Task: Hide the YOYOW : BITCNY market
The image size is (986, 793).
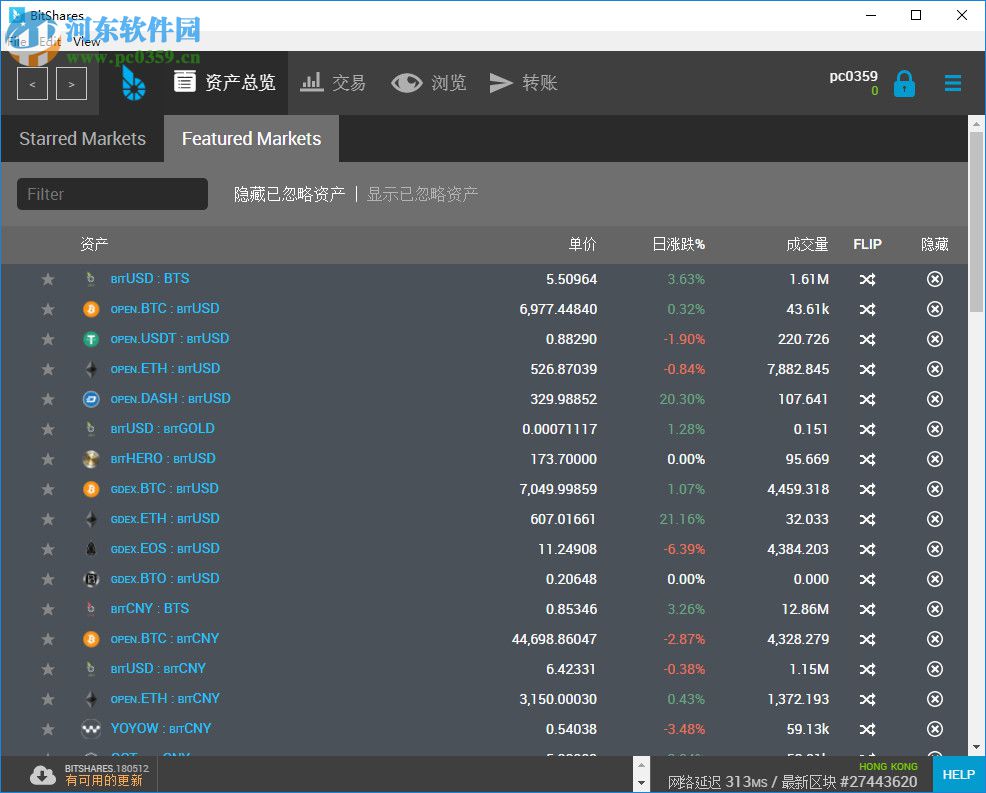Action: [934, 729]
